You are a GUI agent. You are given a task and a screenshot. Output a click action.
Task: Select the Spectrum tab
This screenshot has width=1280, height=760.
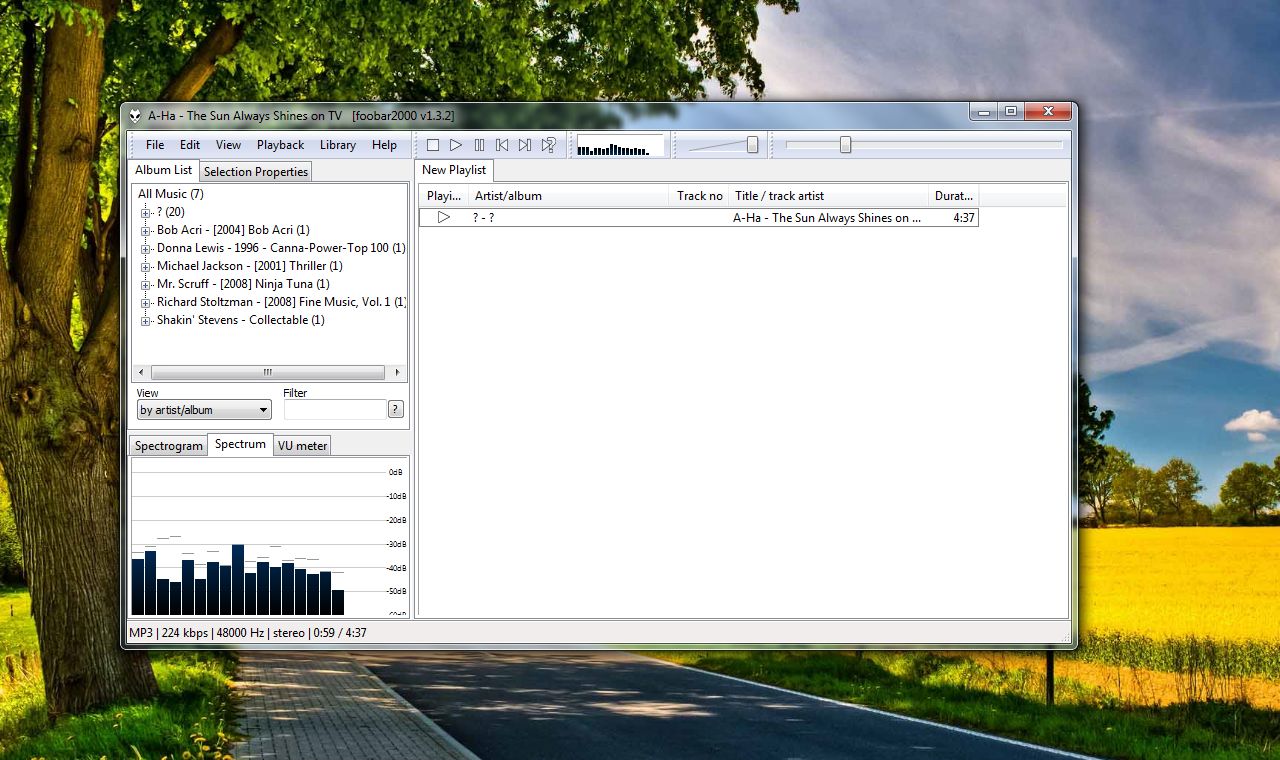240,444
